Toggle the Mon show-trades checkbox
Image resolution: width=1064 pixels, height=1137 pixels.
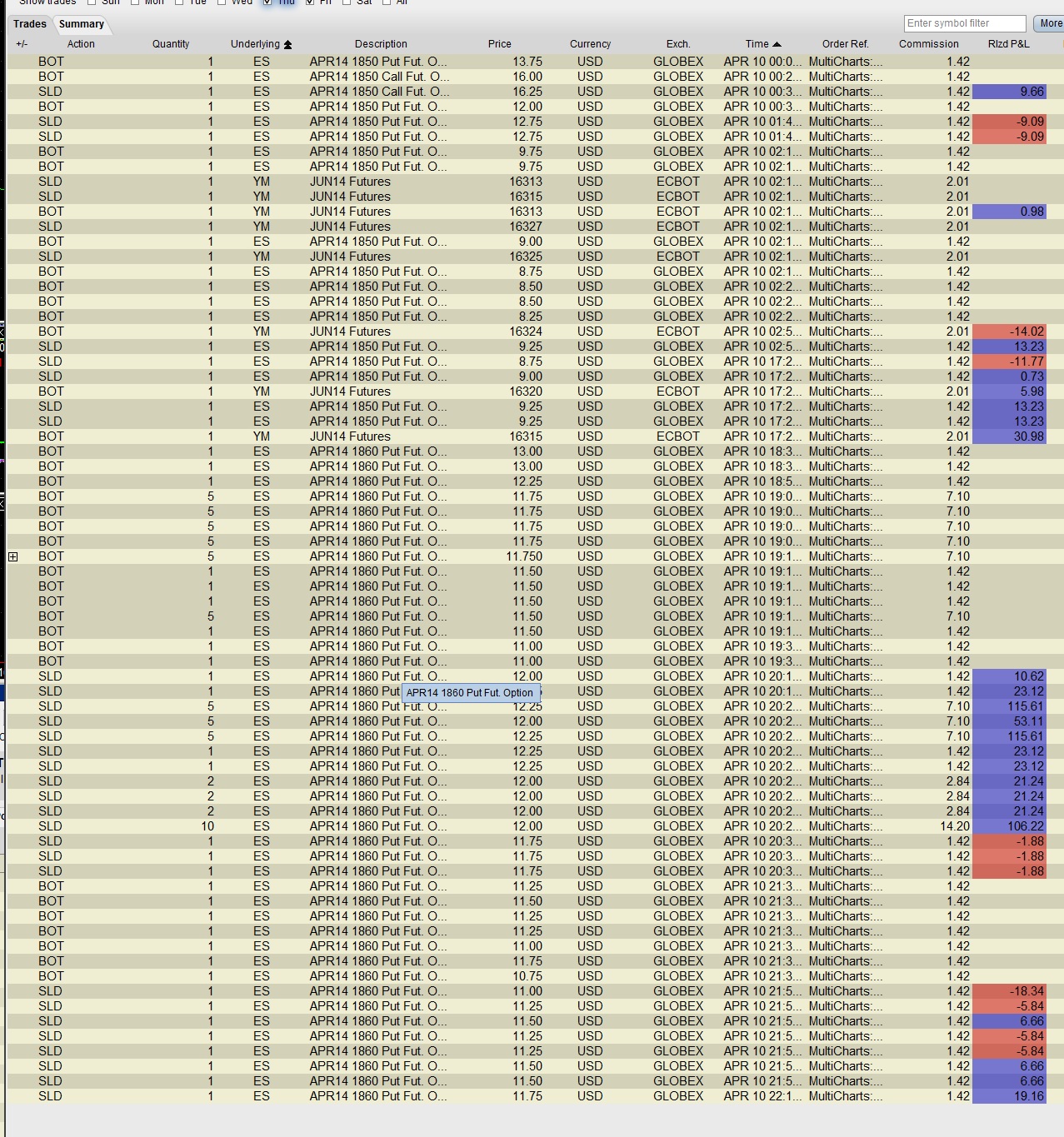(135, 2)
